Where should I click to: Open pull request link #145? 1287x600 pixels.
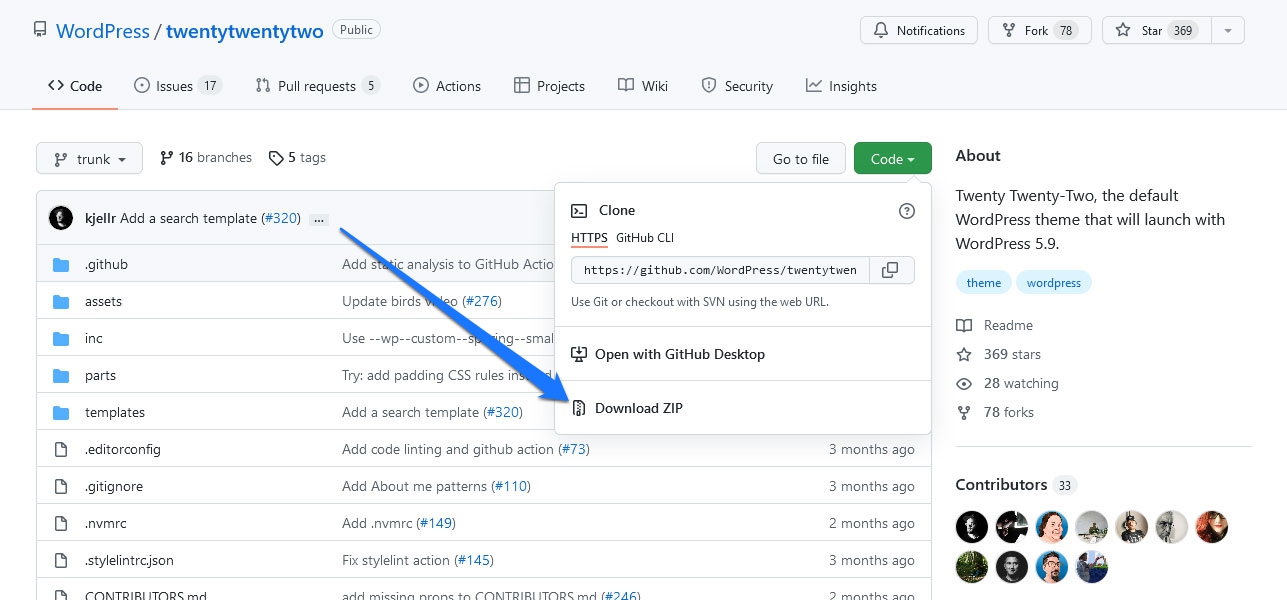coord(474,561)
